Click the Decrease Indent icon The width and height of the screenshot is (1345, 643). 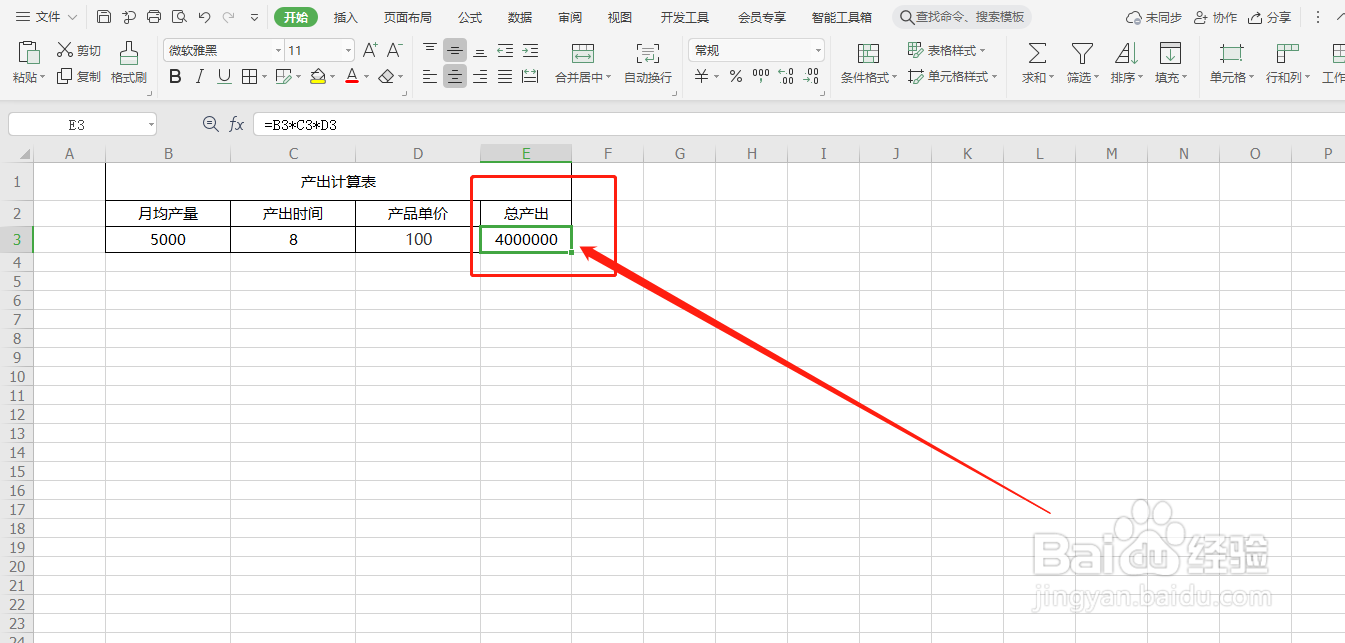(x=505, y=50)
